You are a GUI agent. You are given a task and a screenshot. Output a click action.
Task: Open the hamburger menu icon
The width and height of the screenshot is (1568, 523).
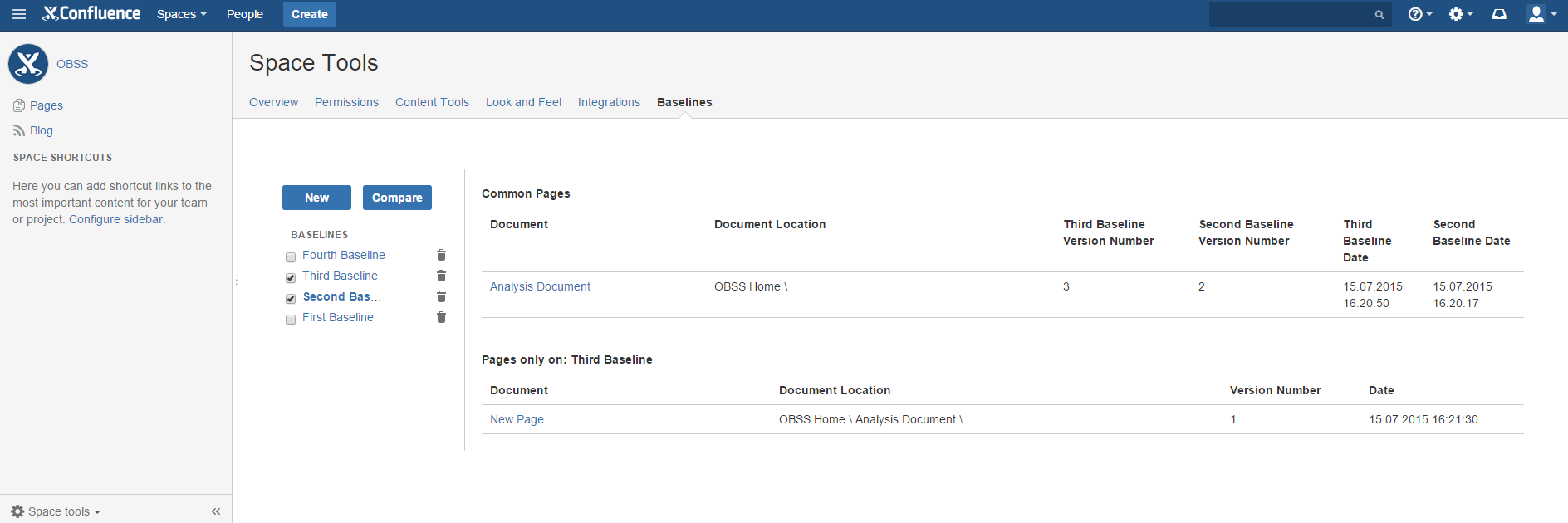[x=19, y=14]
